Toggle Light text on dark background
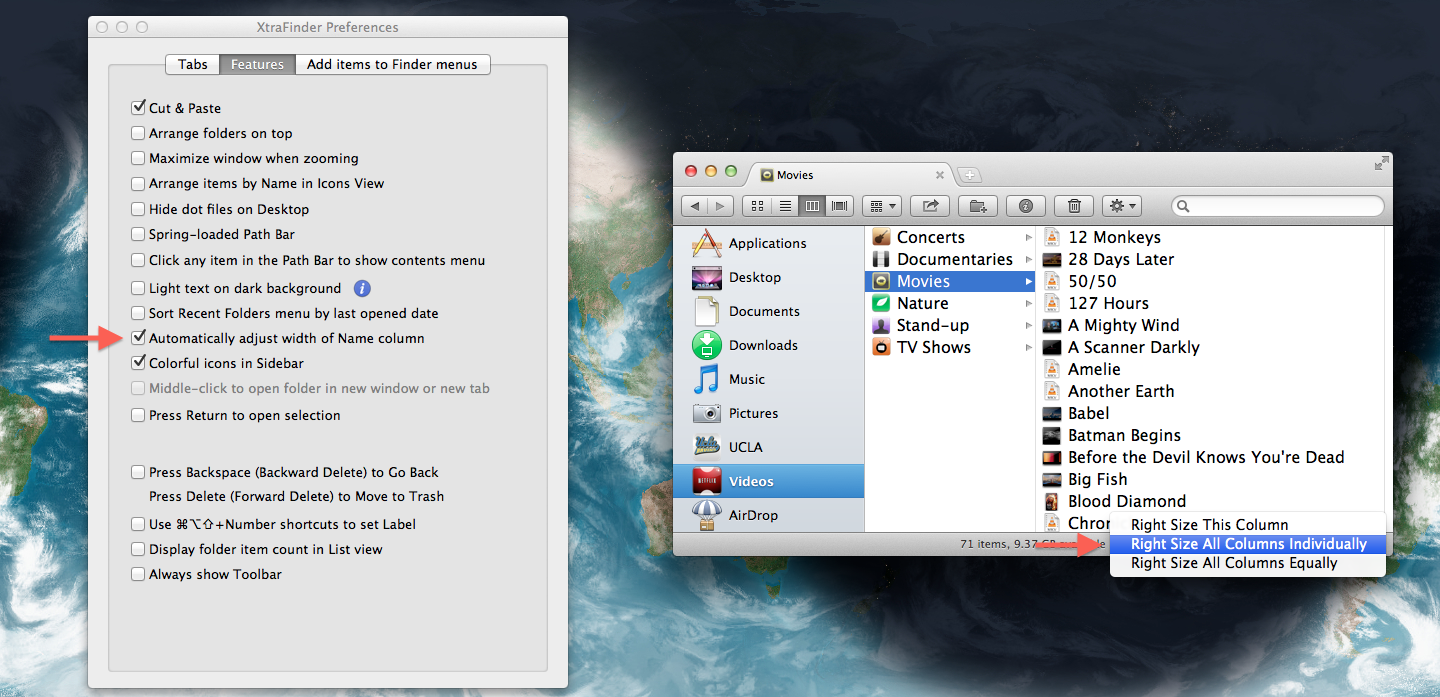The image size is (1440, 697). pos(138,288)
